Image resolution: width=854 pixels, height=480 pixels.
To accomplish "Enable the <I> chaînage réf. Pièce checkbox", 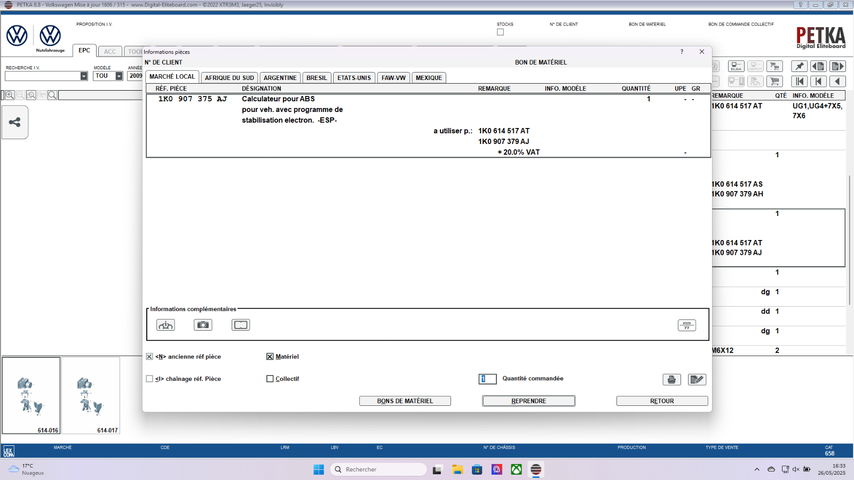I will point(149,379).
